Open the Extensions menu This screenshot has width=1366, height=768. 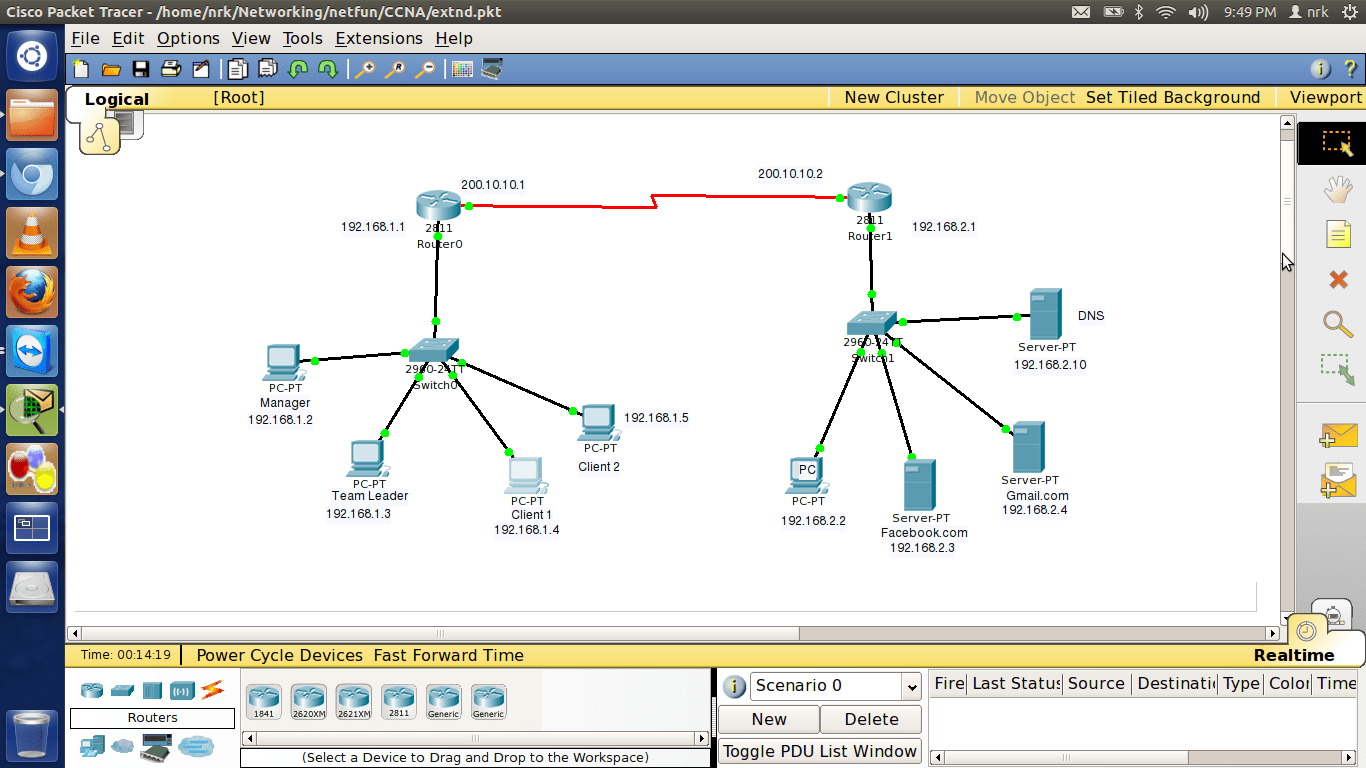click(x=378, y=38)
